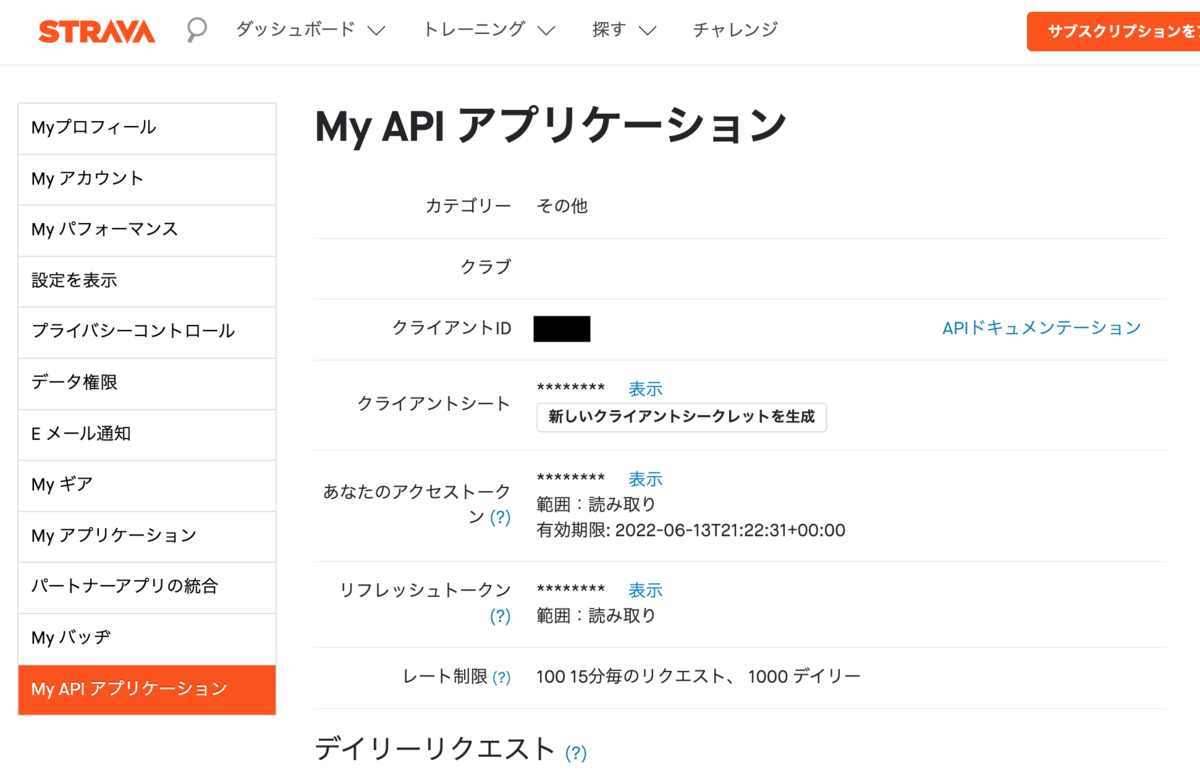Image resolution: width=1200 pixels, height=771 pixels.
Task: Open My アカウント in the sidebar
Action: 147,179
